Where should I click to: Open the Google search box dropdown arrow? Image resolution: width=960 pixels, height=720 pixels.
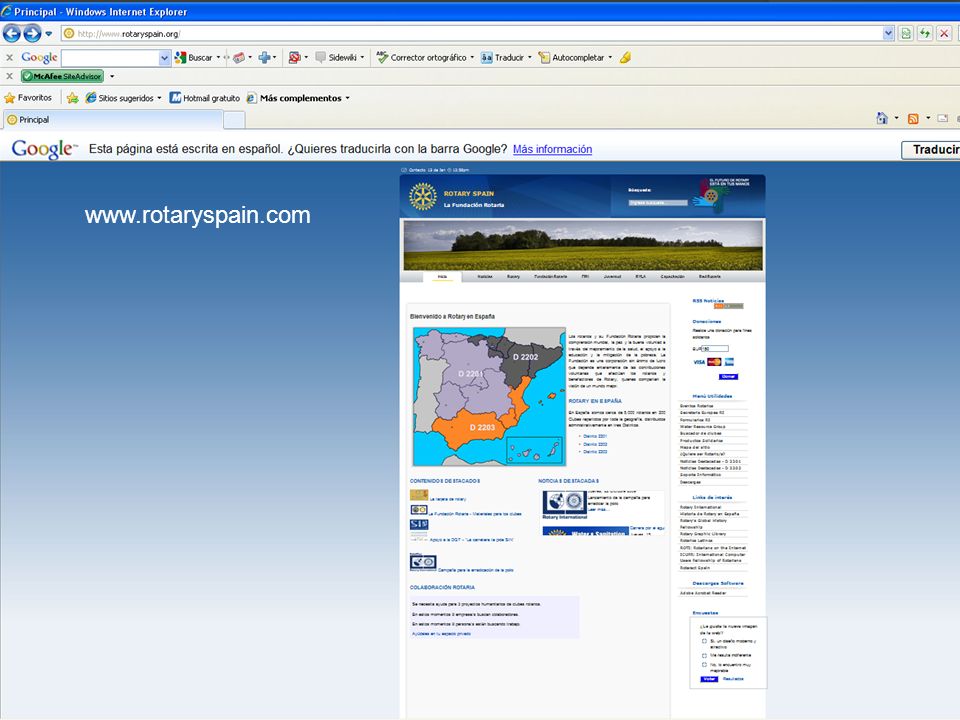(x=164, y=58)
